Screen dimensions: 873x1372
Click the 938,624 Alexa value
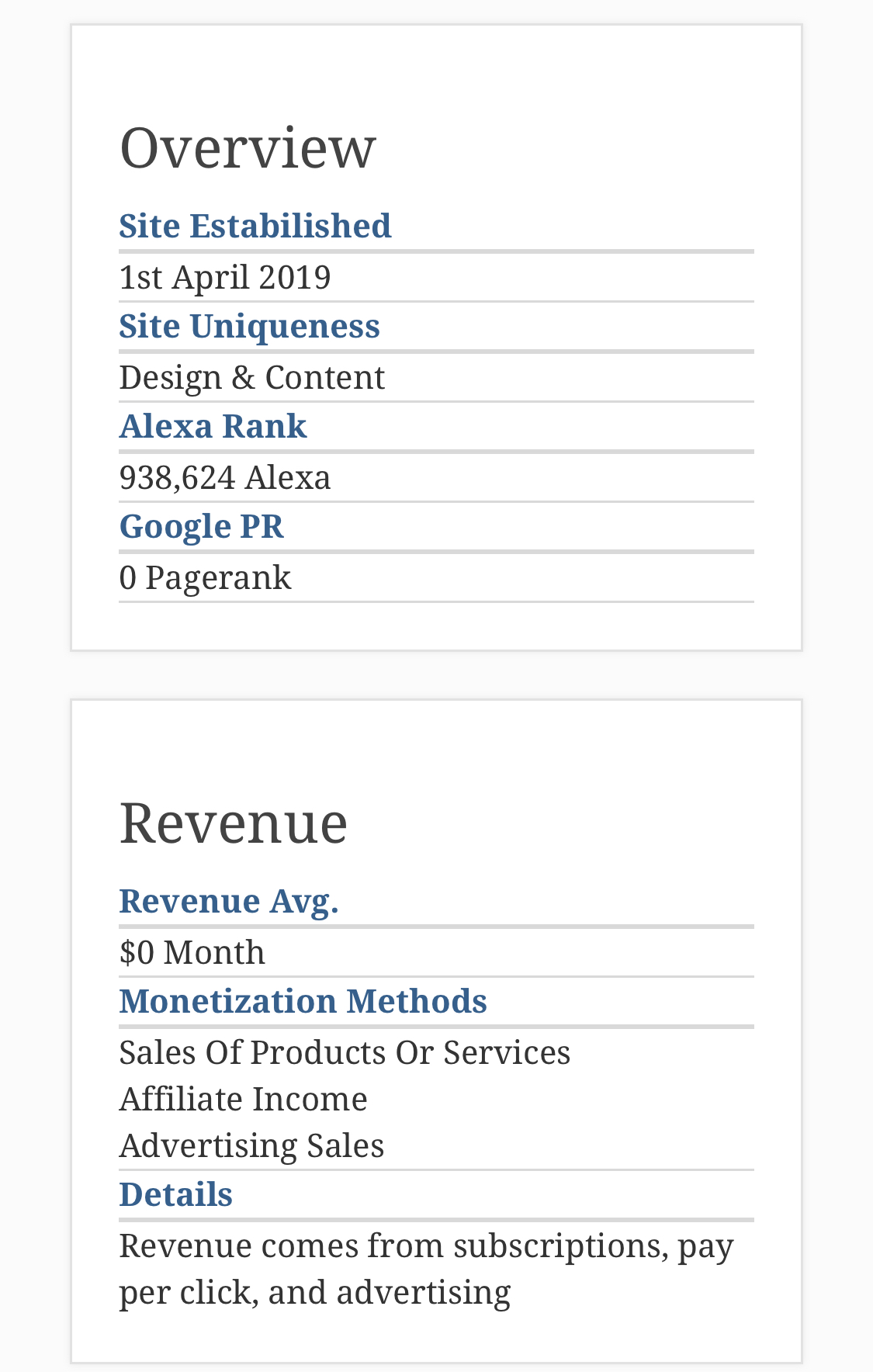(x=225, y=477)
